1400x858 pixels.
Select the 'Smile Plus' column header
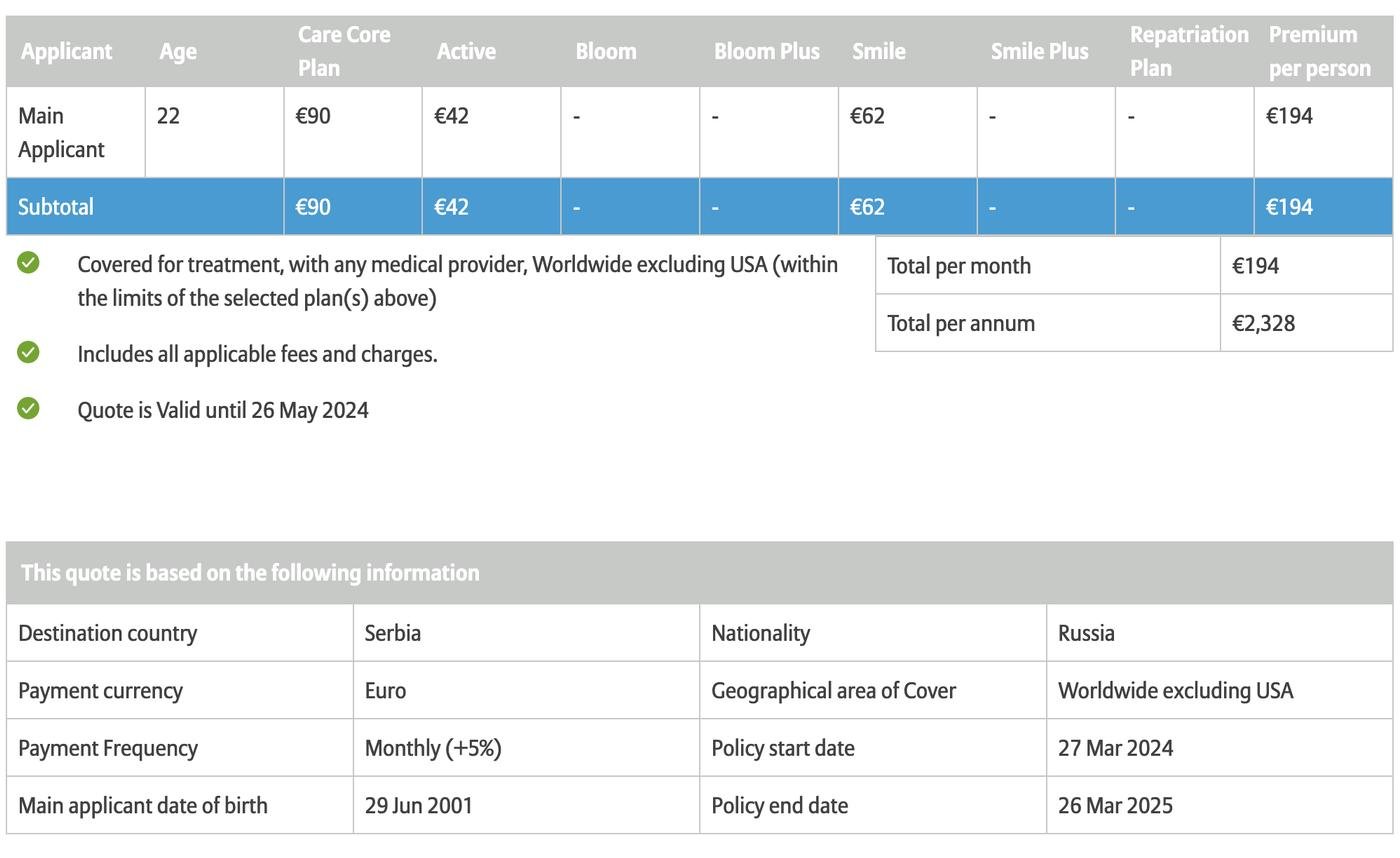click(x=1040, y=51)
